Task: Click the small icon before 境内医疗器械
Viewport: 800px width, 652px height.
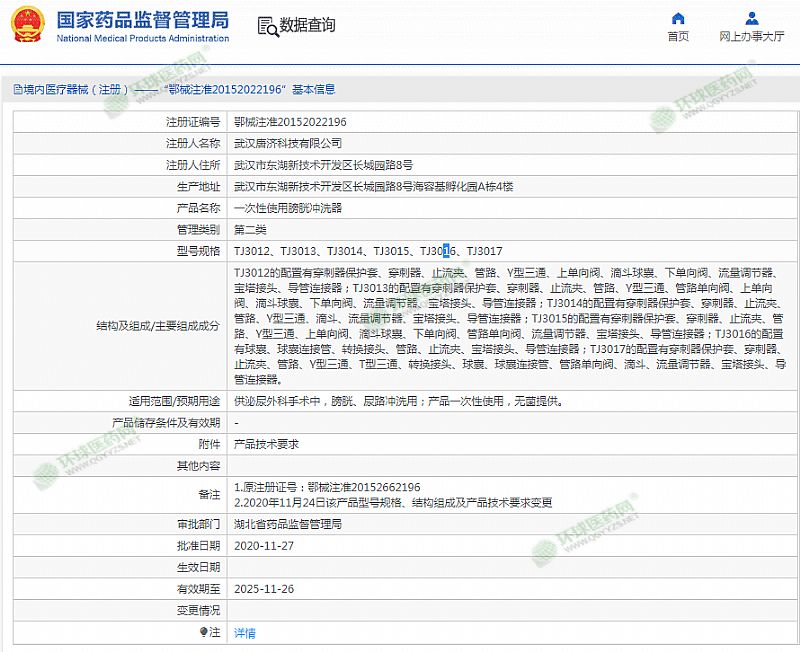Action: pyautogui.click(x=6, y=89)
